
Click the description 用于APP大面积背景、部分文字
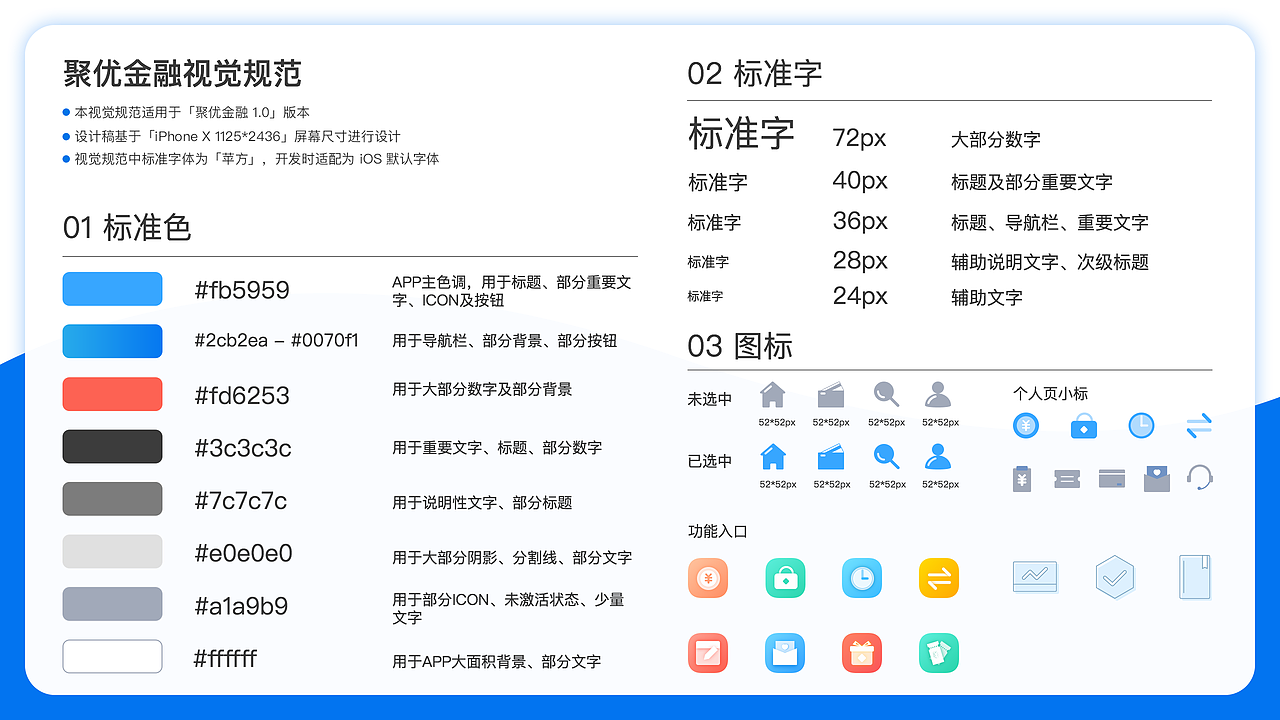(x=497, y=661)
